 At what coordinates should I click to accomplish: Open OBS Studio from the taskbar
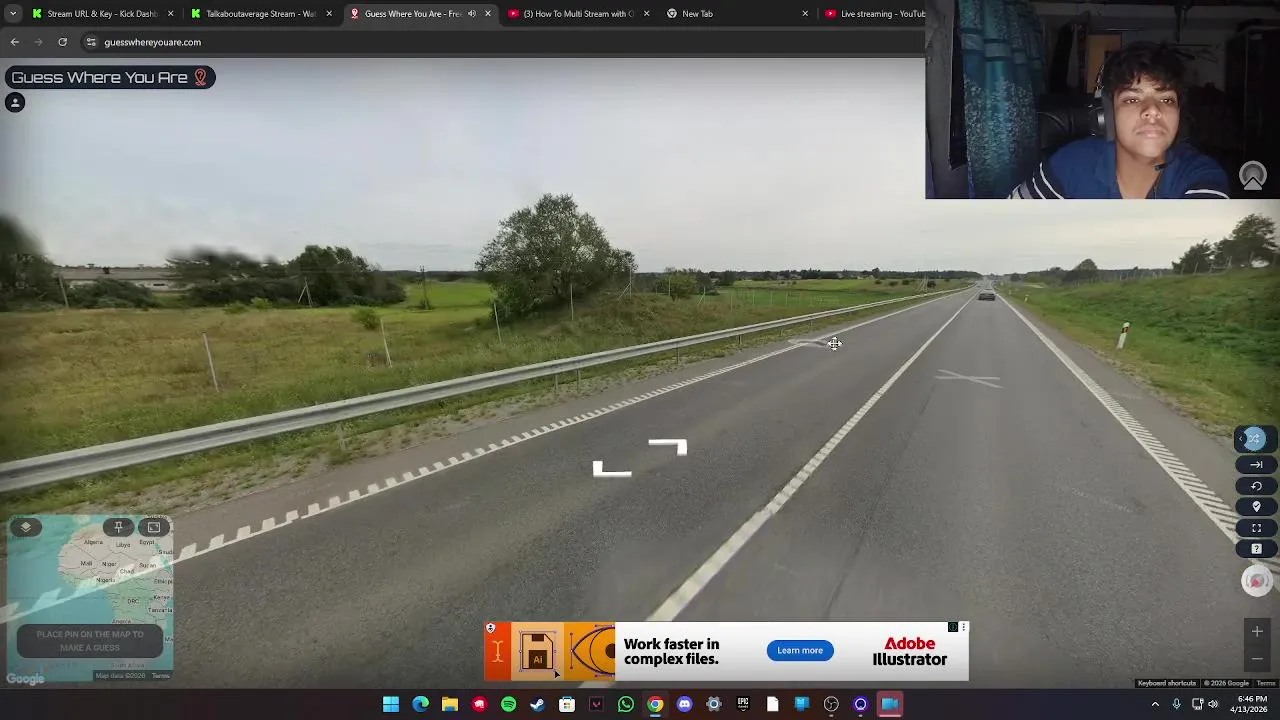pos(831,704)
